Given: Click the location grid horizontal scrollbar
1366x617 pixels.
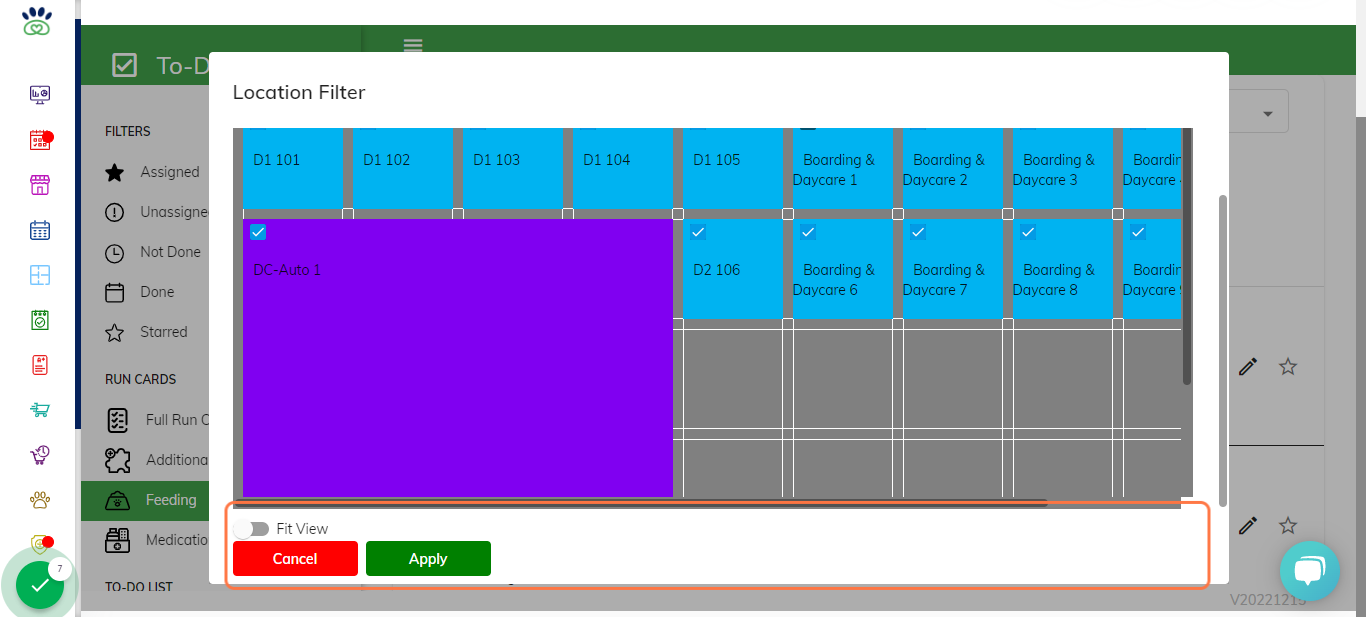Looking at the screenshot, I should tap(640, 503).
